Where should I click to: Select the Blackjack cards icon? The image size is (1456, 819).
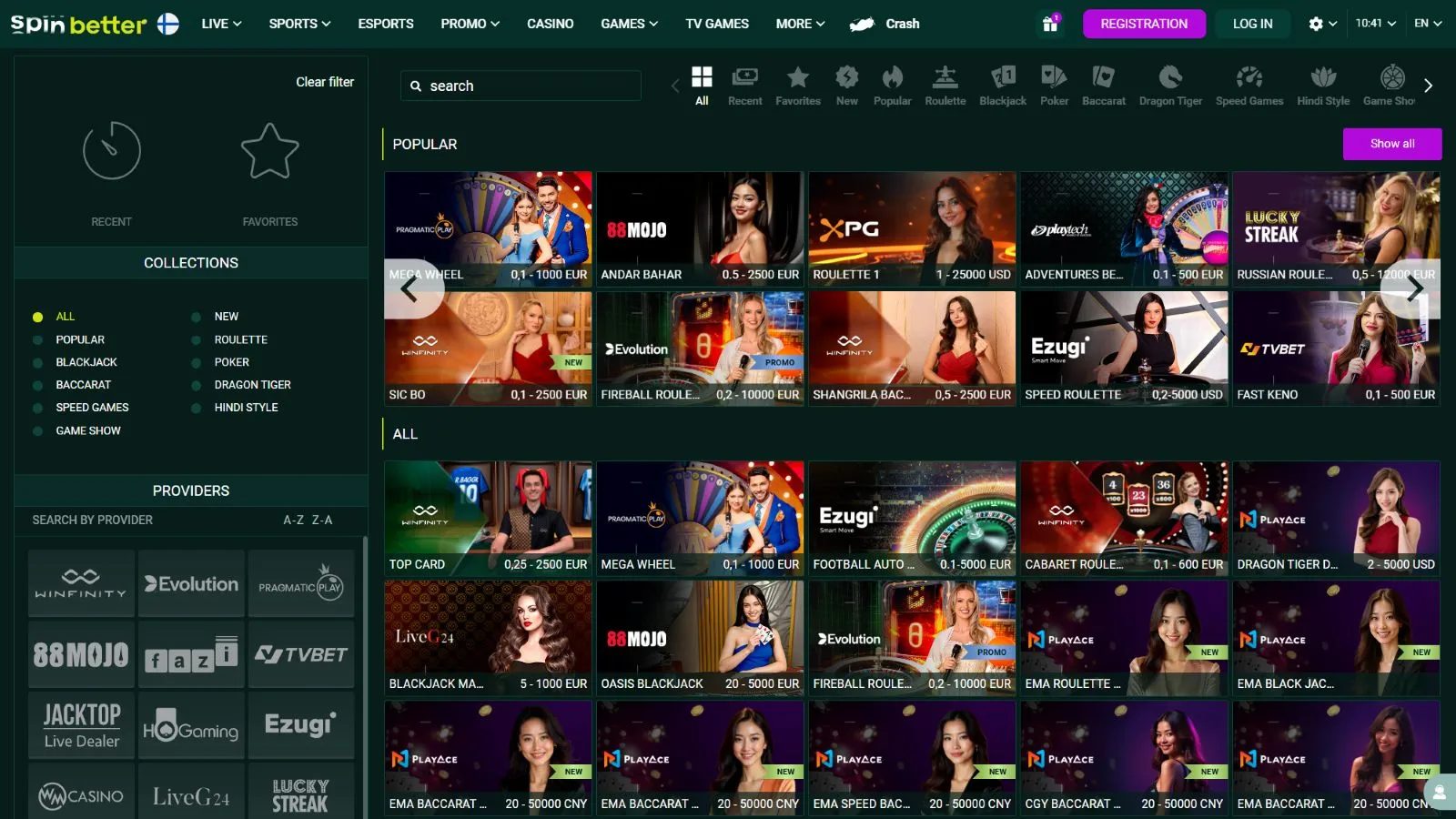(1002, 78)
